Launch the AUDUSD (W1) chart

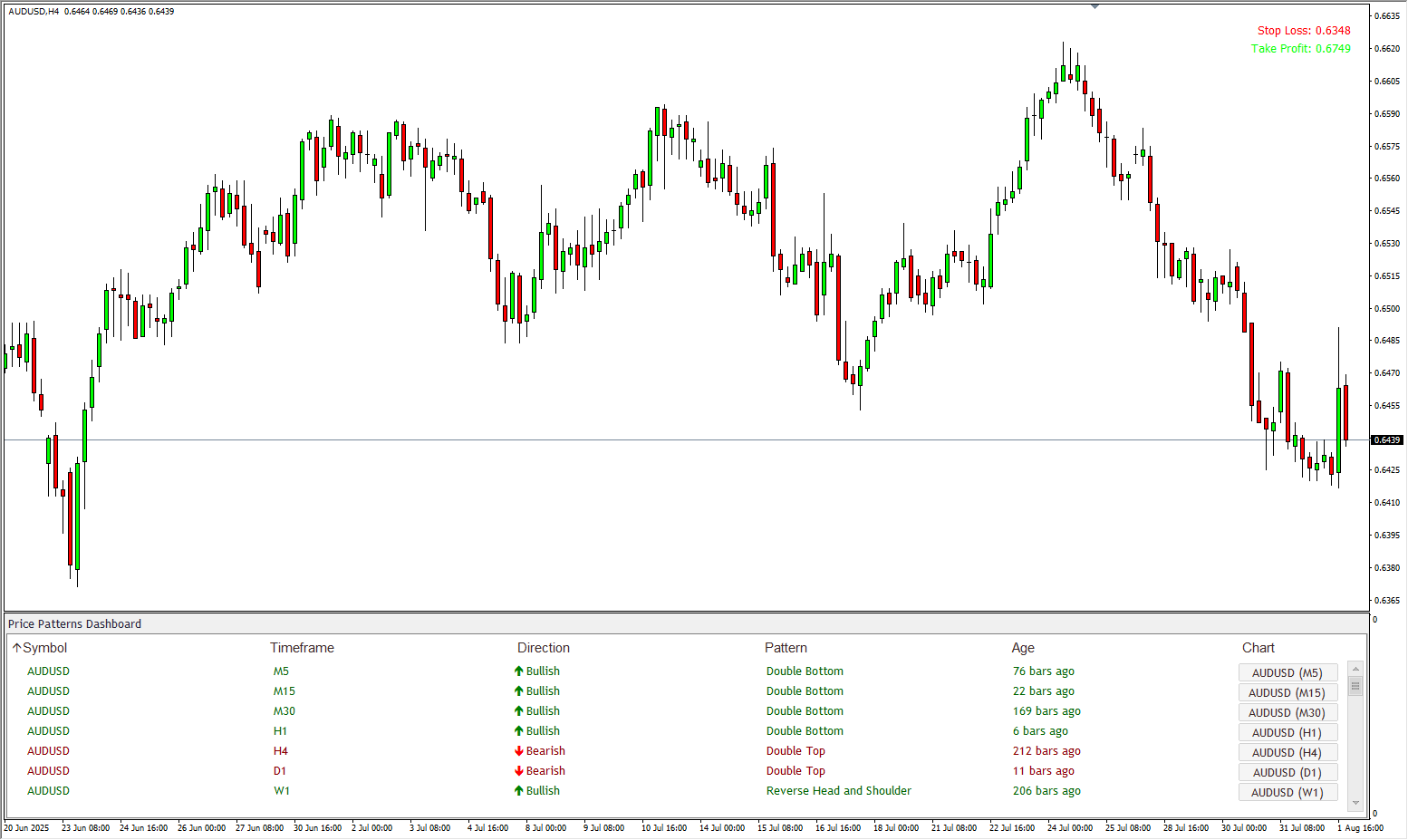[1287, 792]
